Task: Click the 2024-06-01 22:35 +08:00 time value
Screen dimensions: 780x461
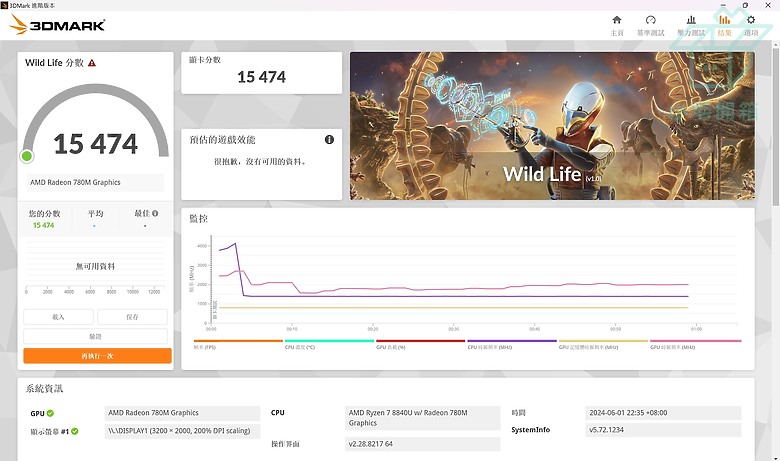Action: click(663, 413)
